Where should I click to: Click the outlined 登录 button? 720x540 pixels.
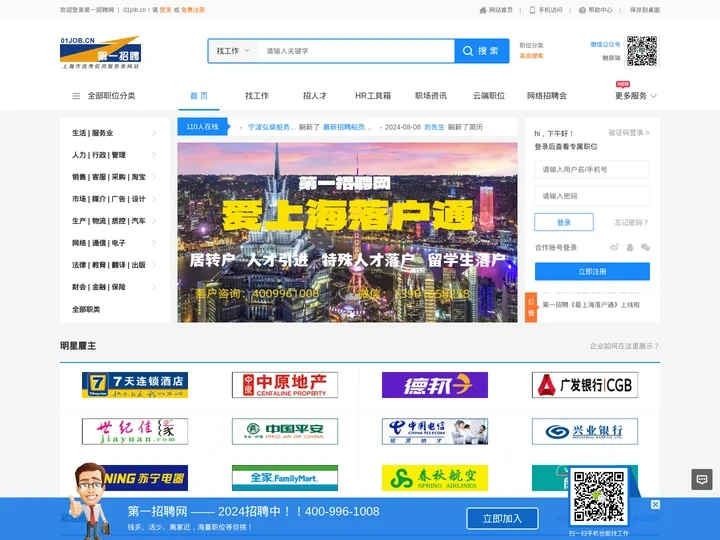pyautogui.click(x=564, y=222)
